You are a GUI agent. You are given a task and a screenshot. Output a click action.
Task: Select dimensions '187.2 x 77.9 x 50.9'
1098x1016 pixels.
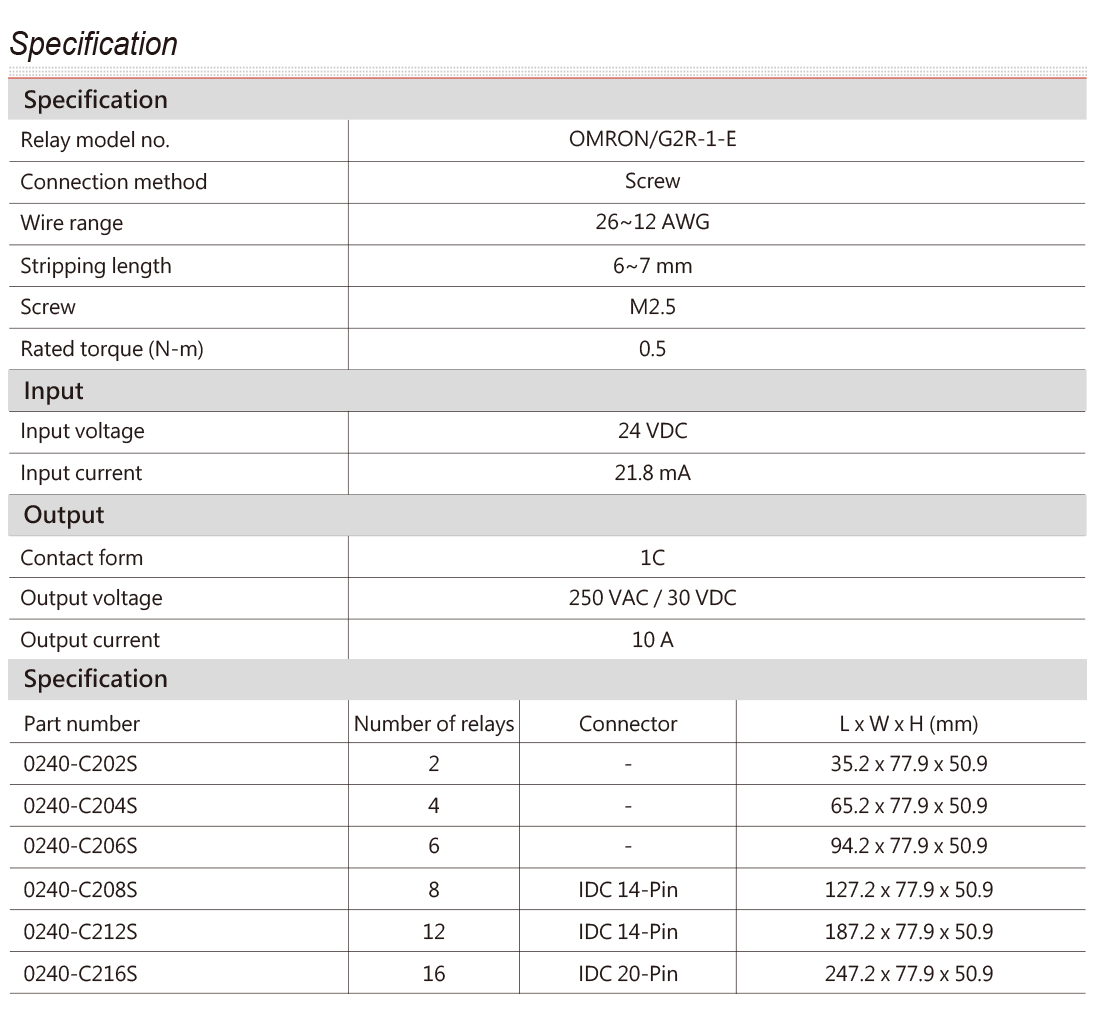[908, 932]
